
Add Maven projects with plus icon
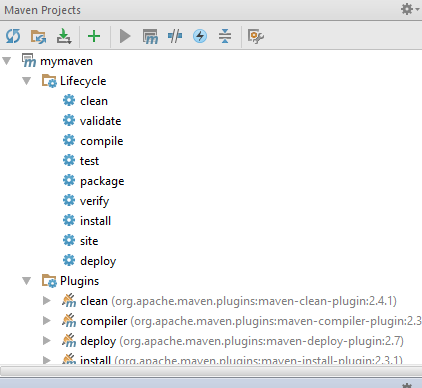(x=94, y=36)
